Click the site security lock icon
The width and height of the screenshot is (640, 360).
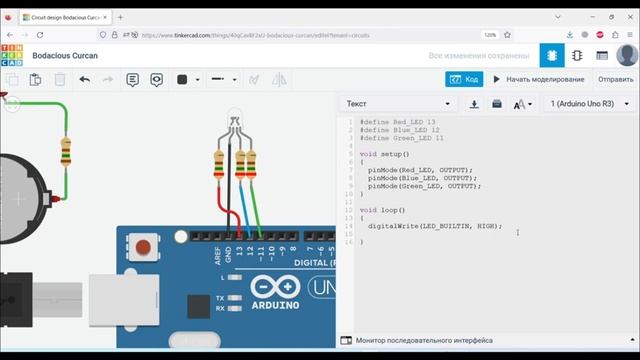tap(115, 35)
